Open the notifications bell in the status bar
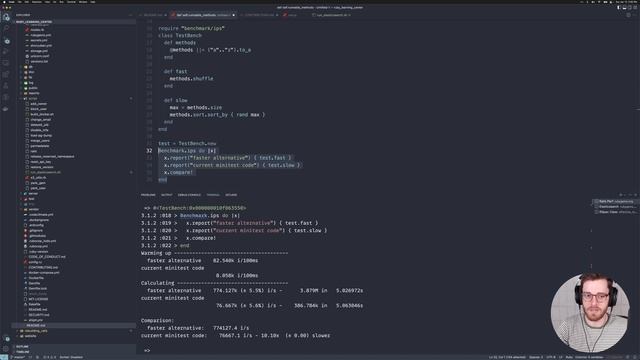 click(634, 357)
